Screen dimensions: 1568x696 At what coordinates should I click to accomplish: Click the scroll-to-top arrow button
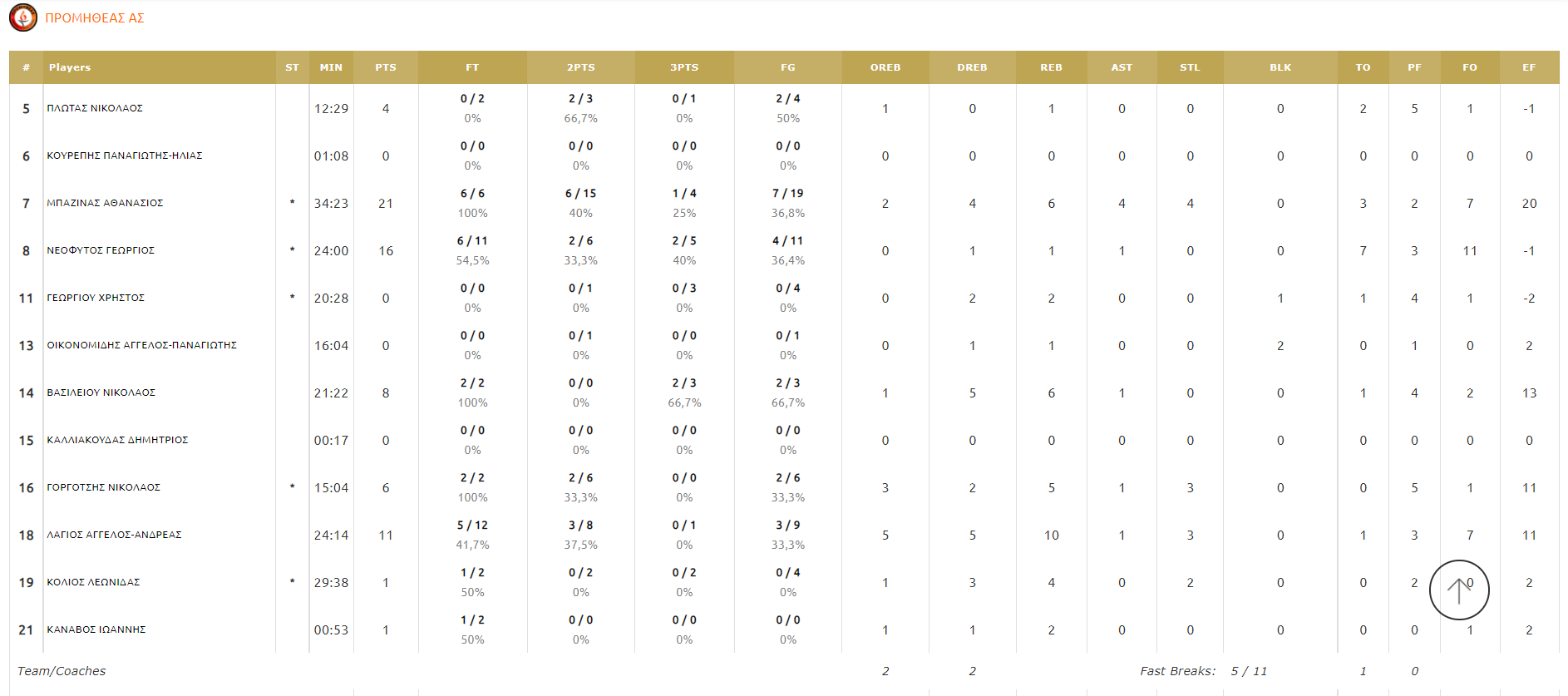tap(1459, 590)
